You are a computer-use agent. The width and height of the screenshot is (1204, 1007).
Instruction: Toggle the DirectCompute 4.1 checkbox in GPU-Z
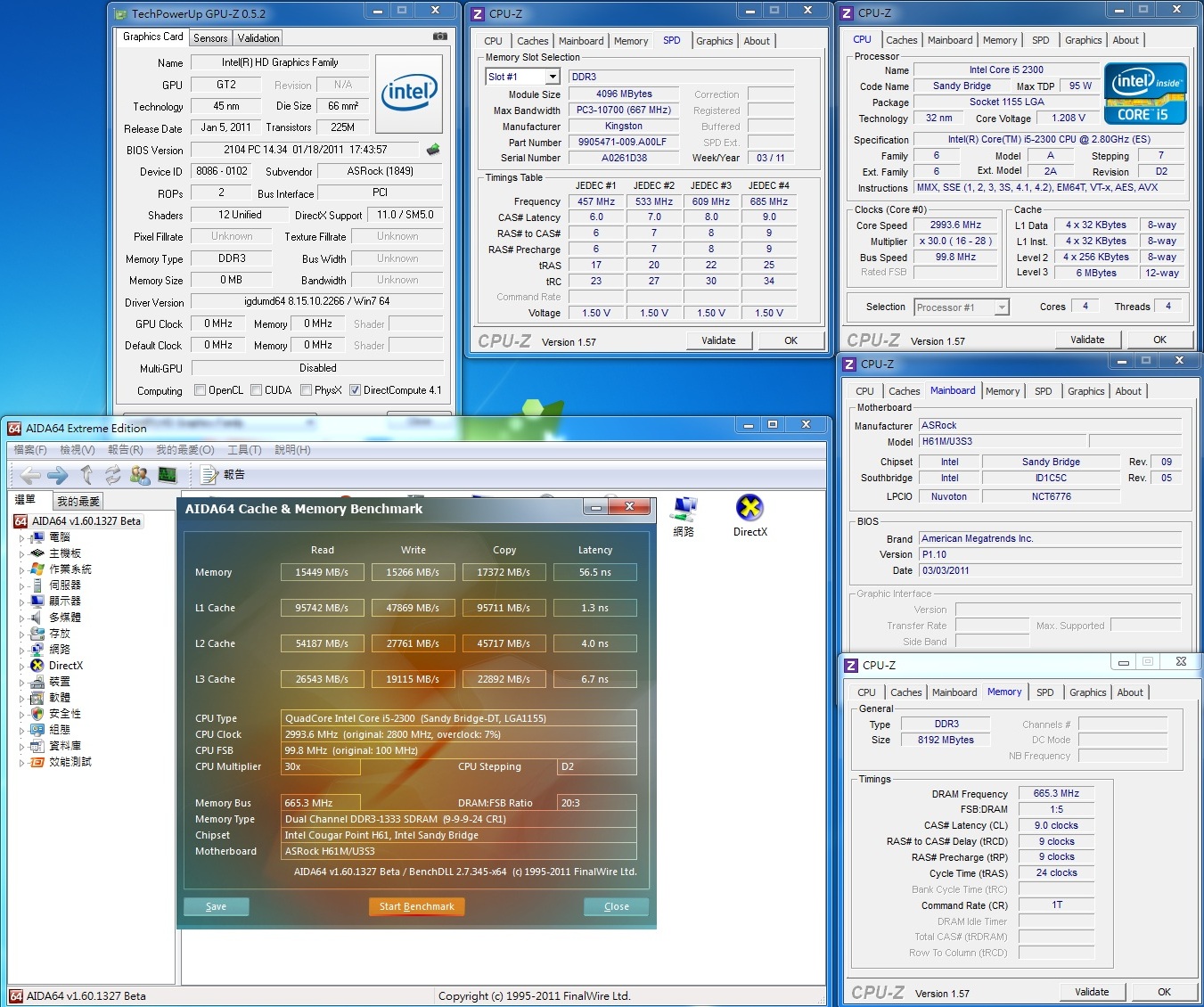356,390
